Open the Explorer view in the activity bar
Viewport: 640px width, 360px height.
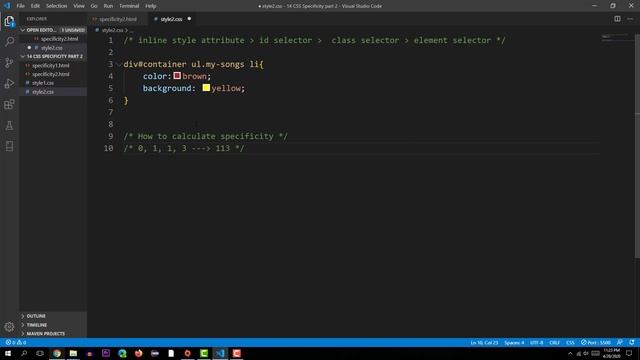tap(9, 21)
